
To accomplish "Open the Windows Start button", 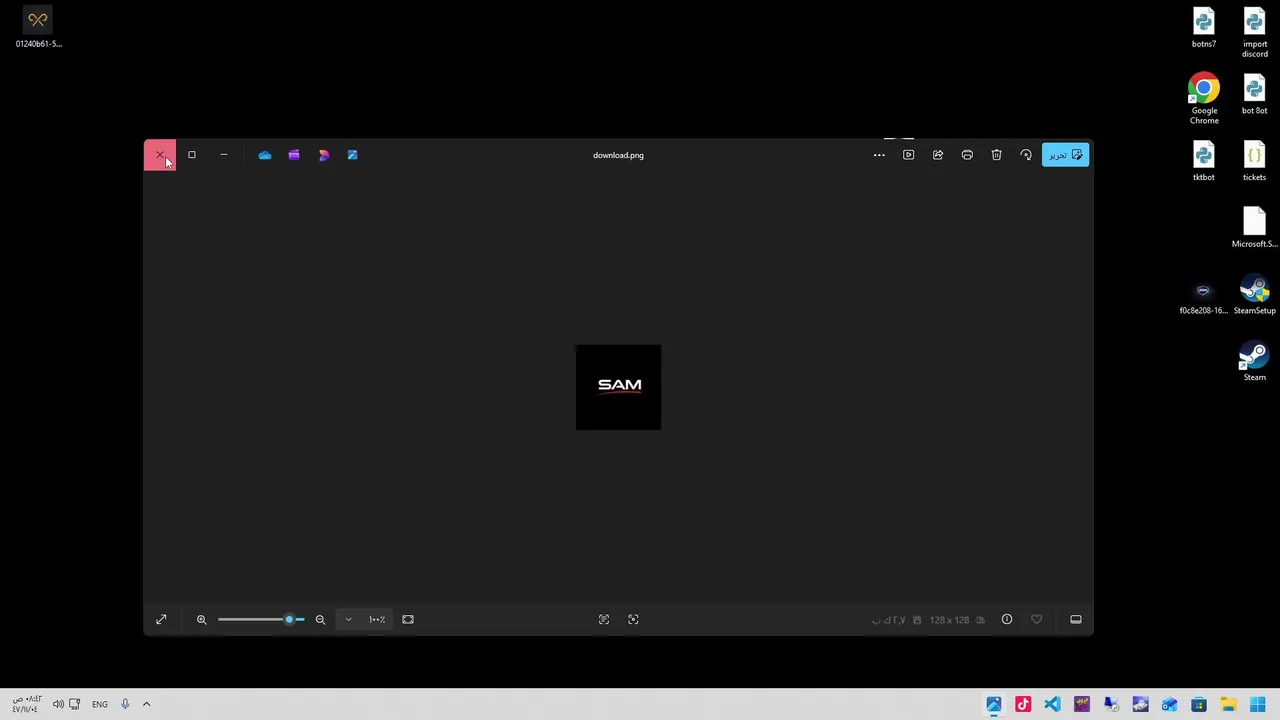I will pyautogui.click(x=1257, y=705).
